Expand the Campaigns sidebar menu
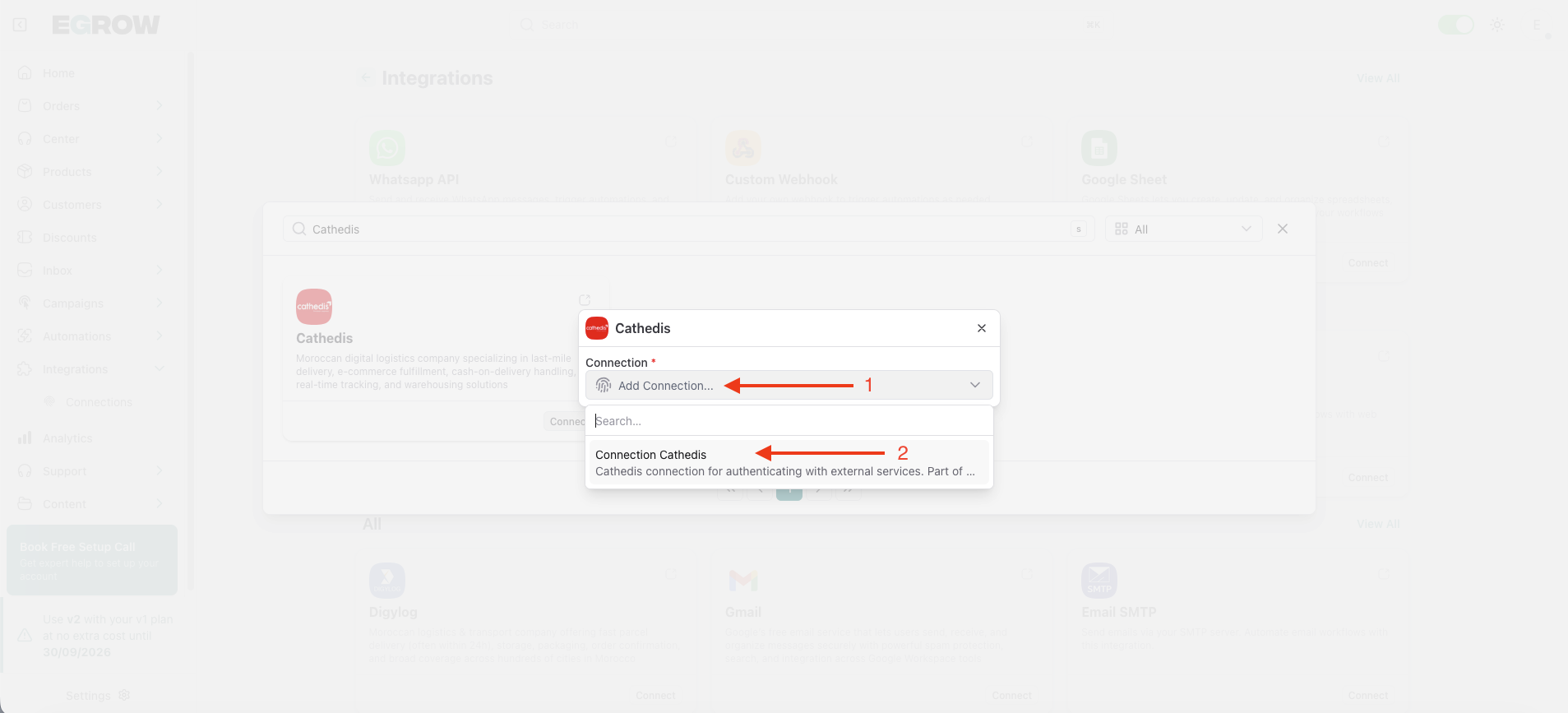The width and height of the screenshot is (1568, 713). tap(90, 303)
